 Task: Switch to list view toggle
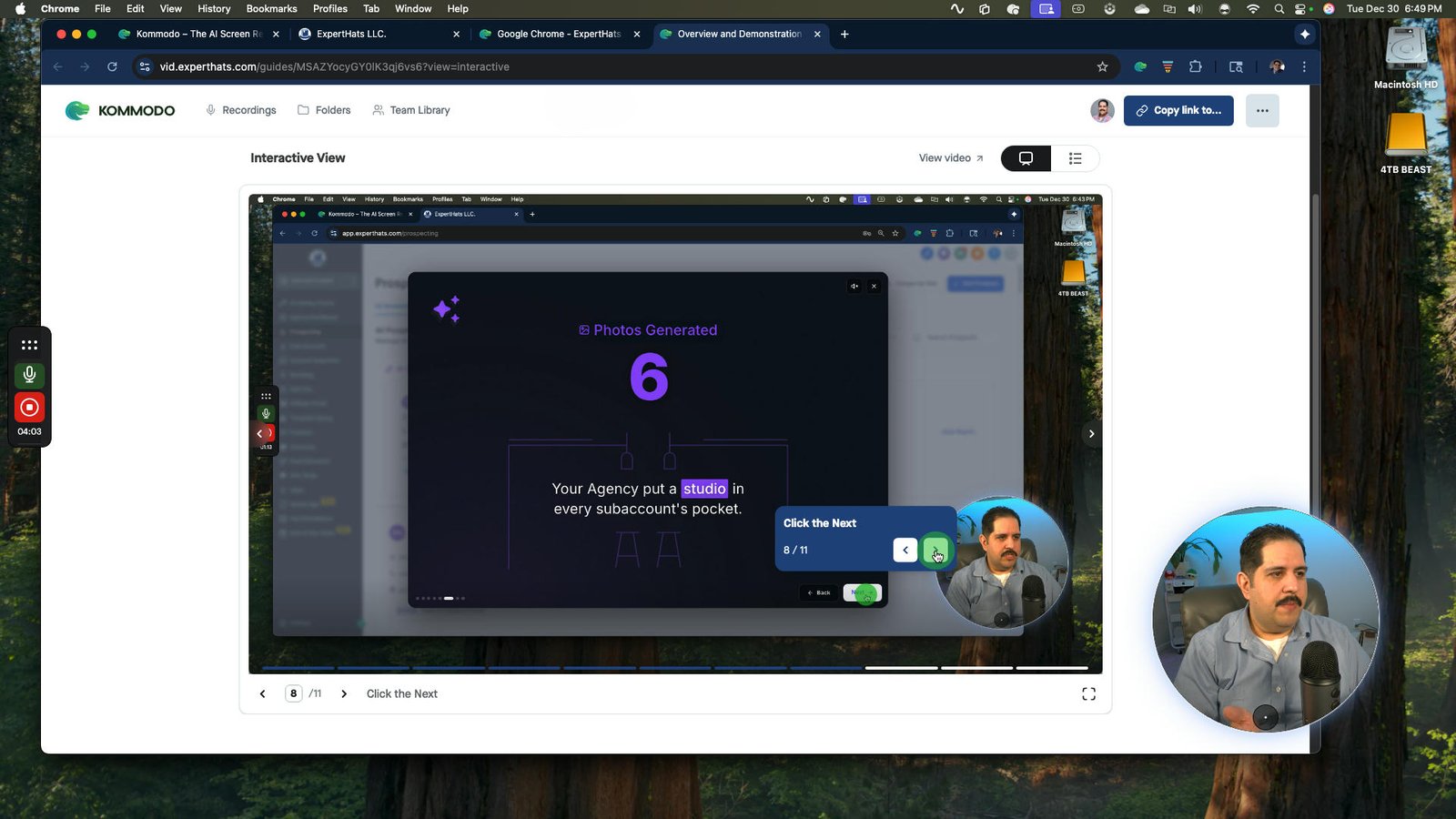point(1075,158)
